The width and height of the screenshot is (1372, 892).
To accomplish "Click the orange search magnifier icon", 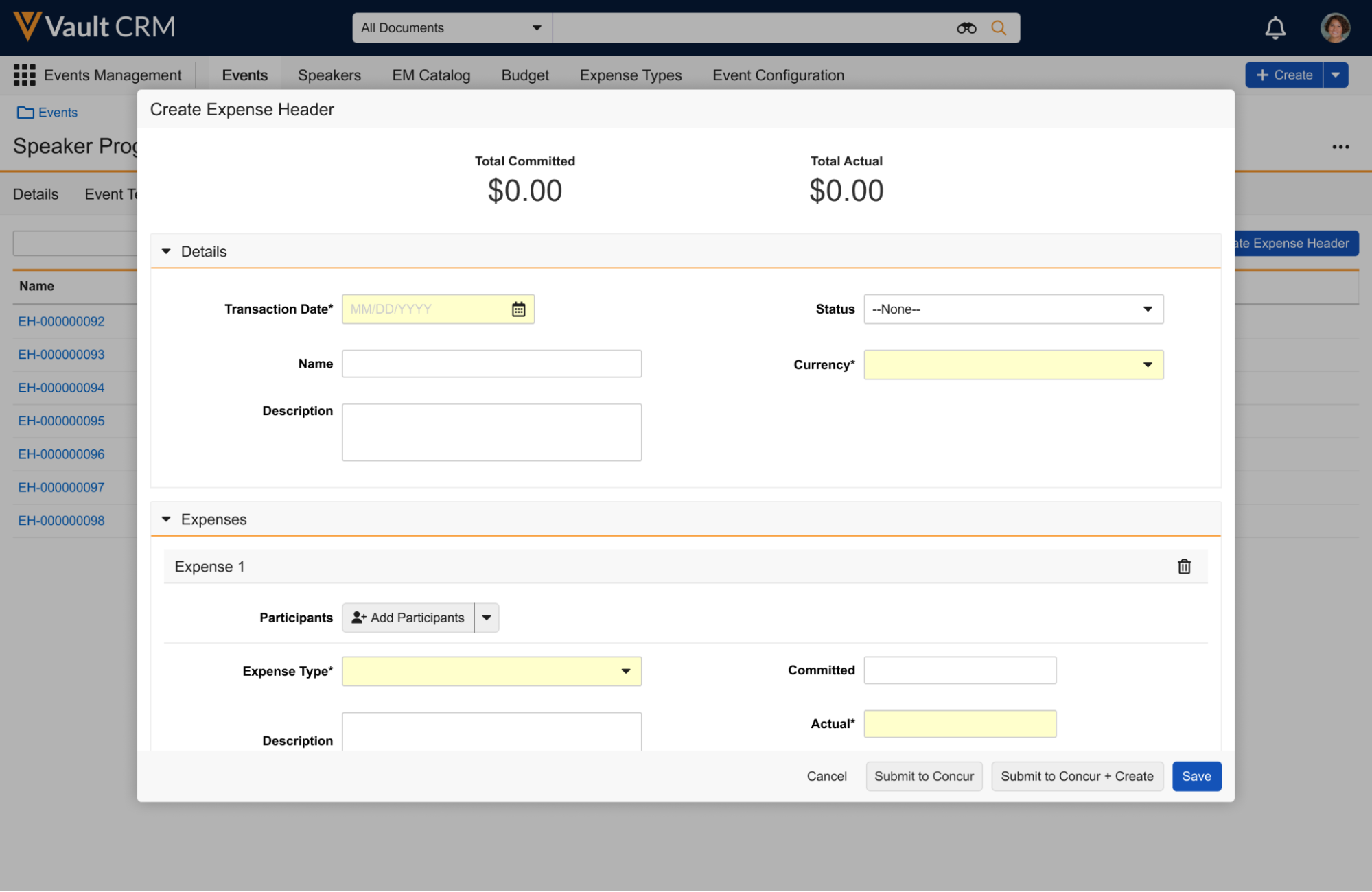I will click(999, 28).
